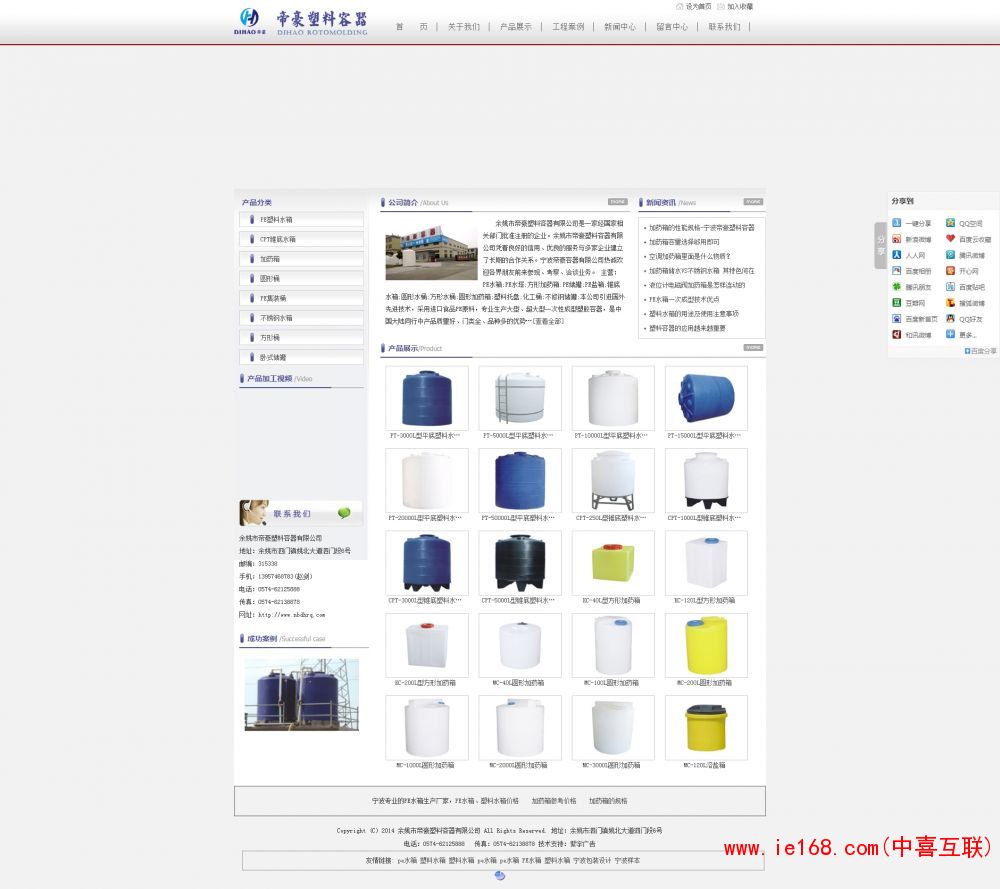Expand more share options with 更多
The height and width of the screenshot is (889, 1000).
coord(950,335)
